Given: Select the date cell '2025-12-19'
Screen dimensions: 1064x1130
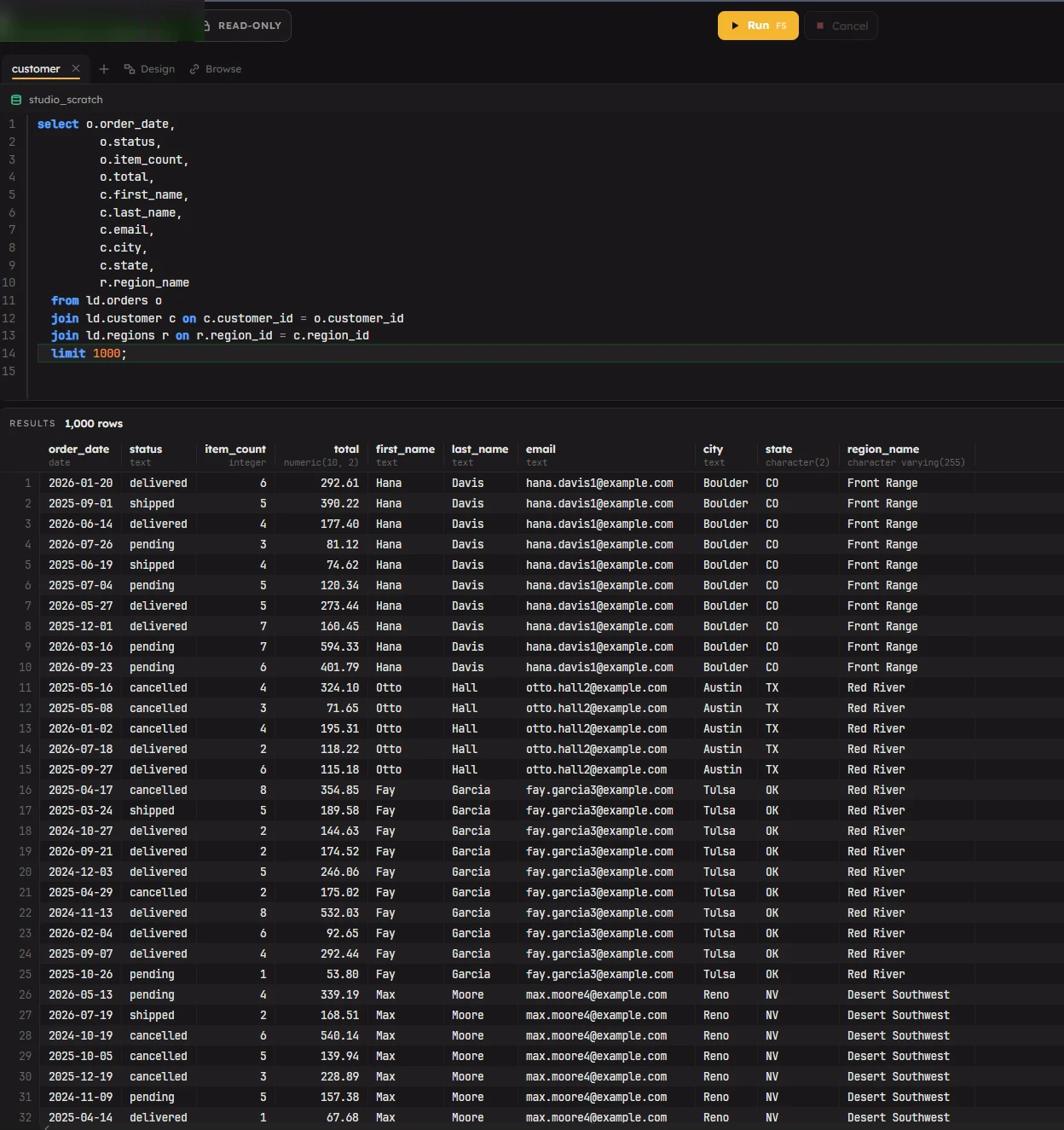Looking at the screenshot, I should tap(80, 1076).
